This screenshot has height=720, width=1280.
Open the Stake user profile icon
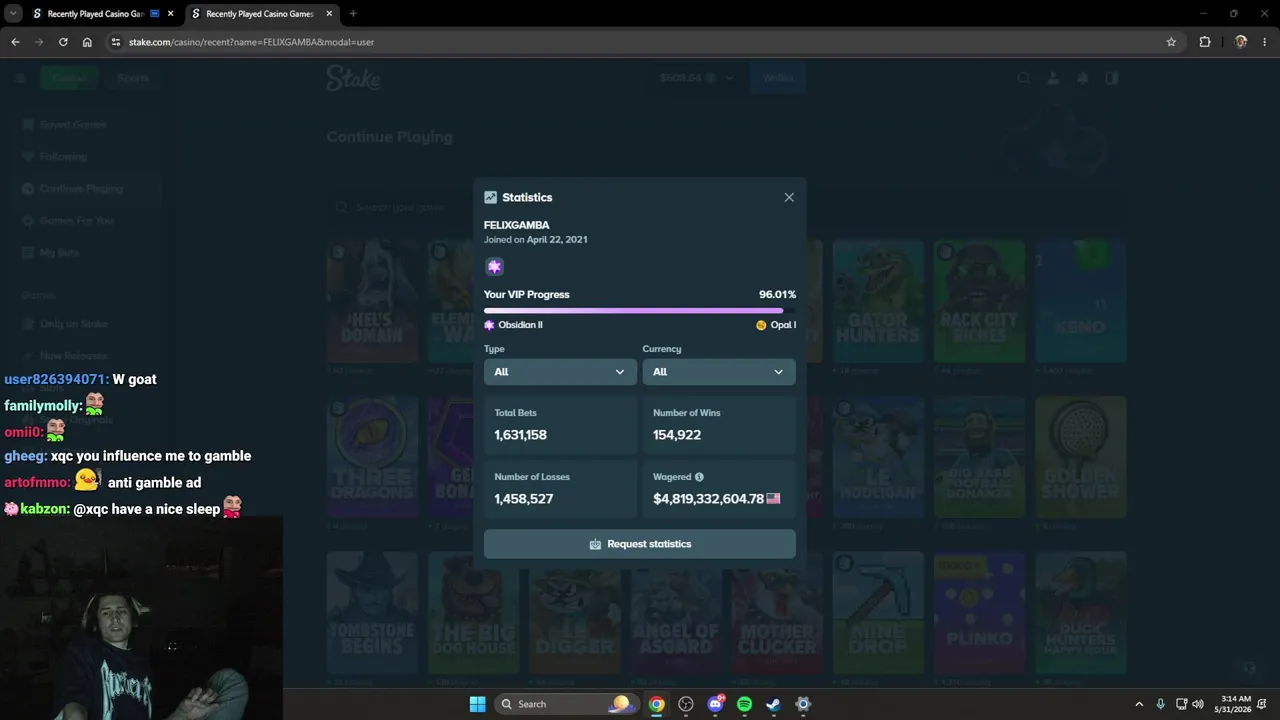[1053, 78]
